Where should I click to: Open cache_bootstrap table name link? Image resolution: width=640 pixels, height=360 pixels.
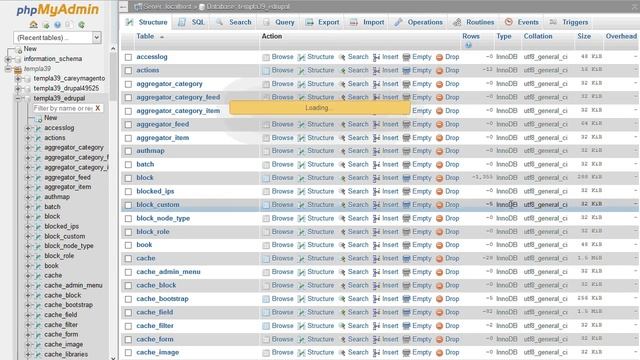point(162,299)
